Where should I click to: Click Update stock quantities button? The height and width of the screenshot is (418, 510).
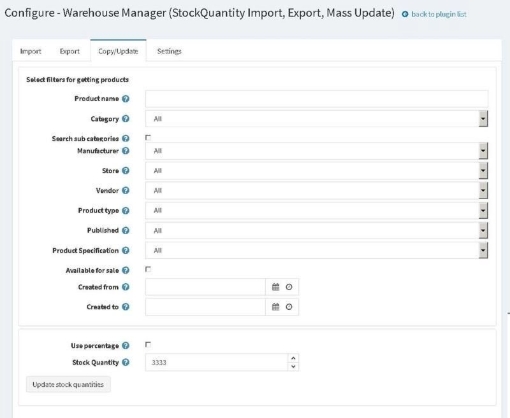pyautogui.click(x=68, y=384)
